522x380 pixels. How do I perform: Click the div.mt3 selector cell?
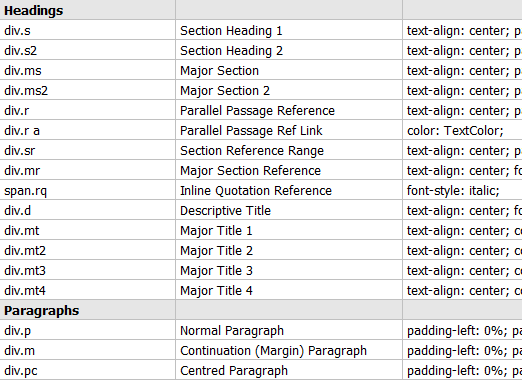87,270
